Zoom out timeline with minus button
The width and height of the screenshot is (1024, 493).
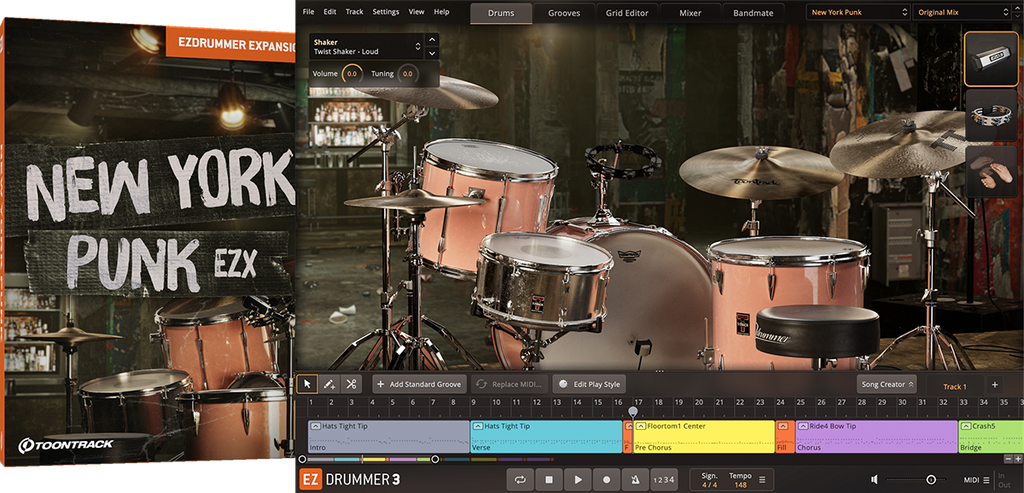pos(1008,459)
